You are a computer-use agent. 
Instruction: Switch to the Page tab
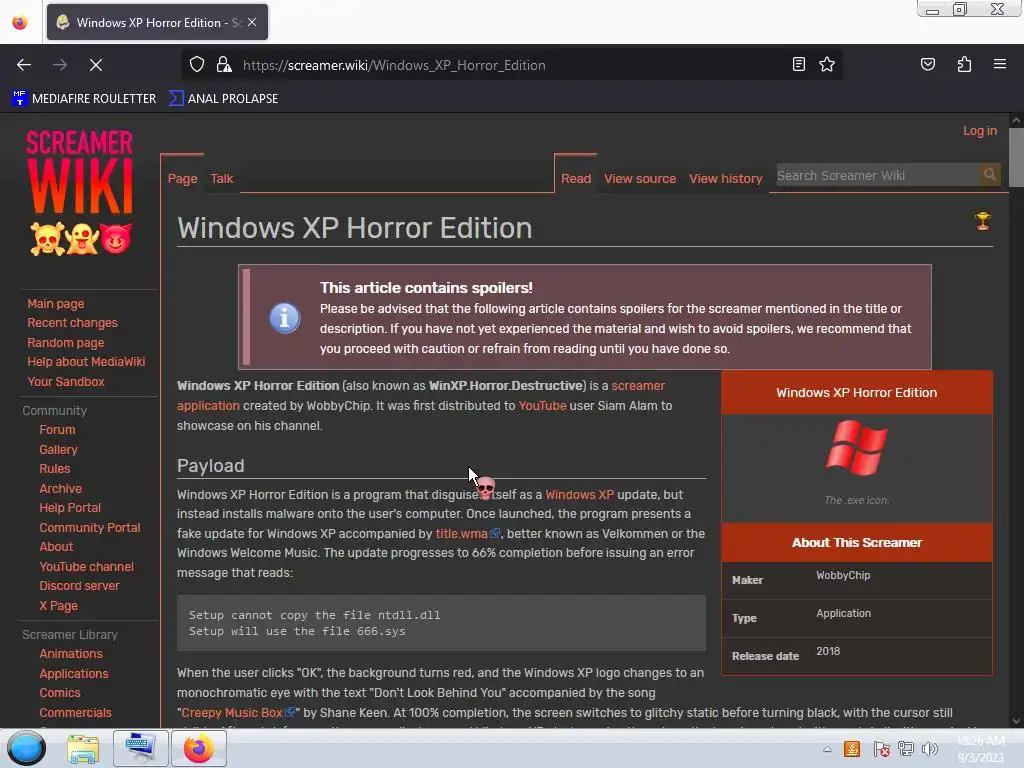tap(182, 178)
